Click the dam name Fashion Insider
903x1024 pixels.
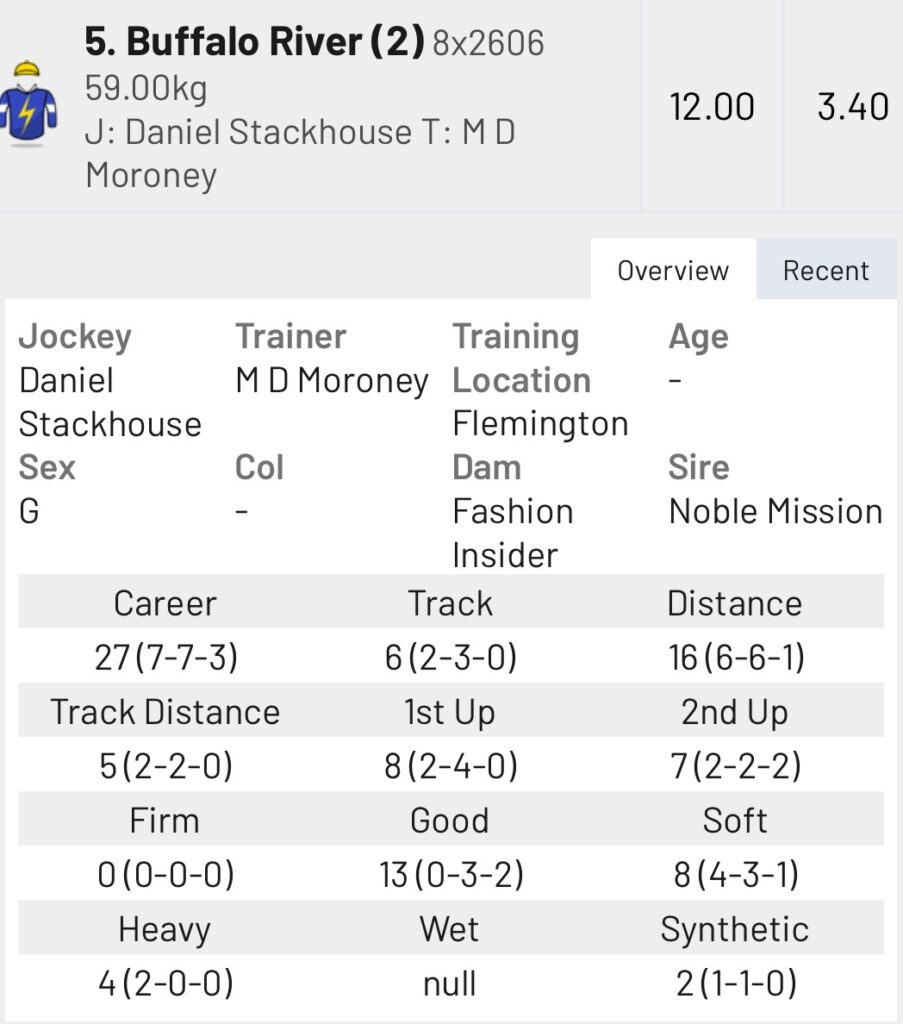coord(512,533)
